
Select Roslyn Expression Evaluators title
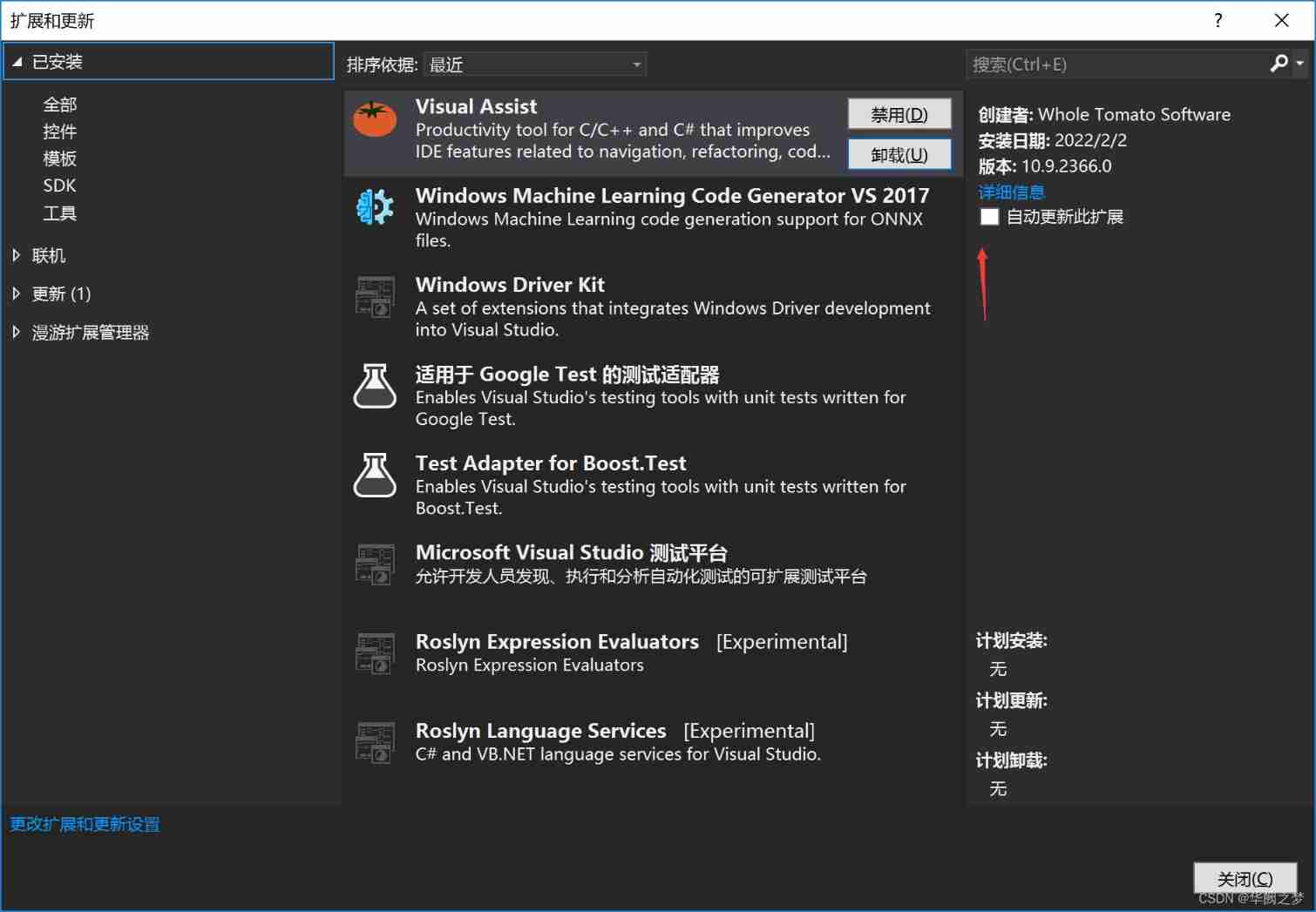[x=557, y=642]
